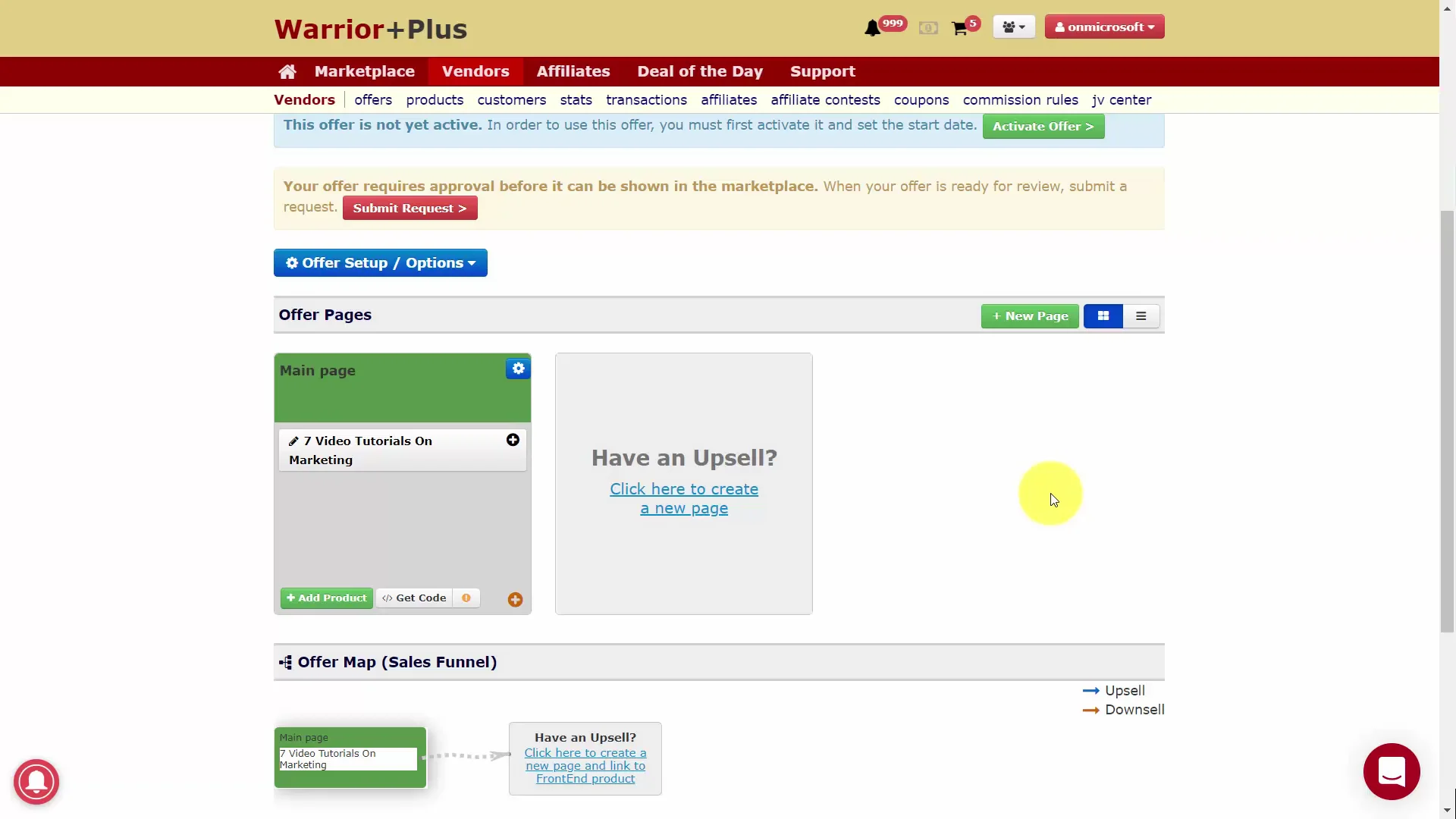The image size is (1456, 819).
Task: Open the shopping cart icon
Action: [x=959, y=29]
